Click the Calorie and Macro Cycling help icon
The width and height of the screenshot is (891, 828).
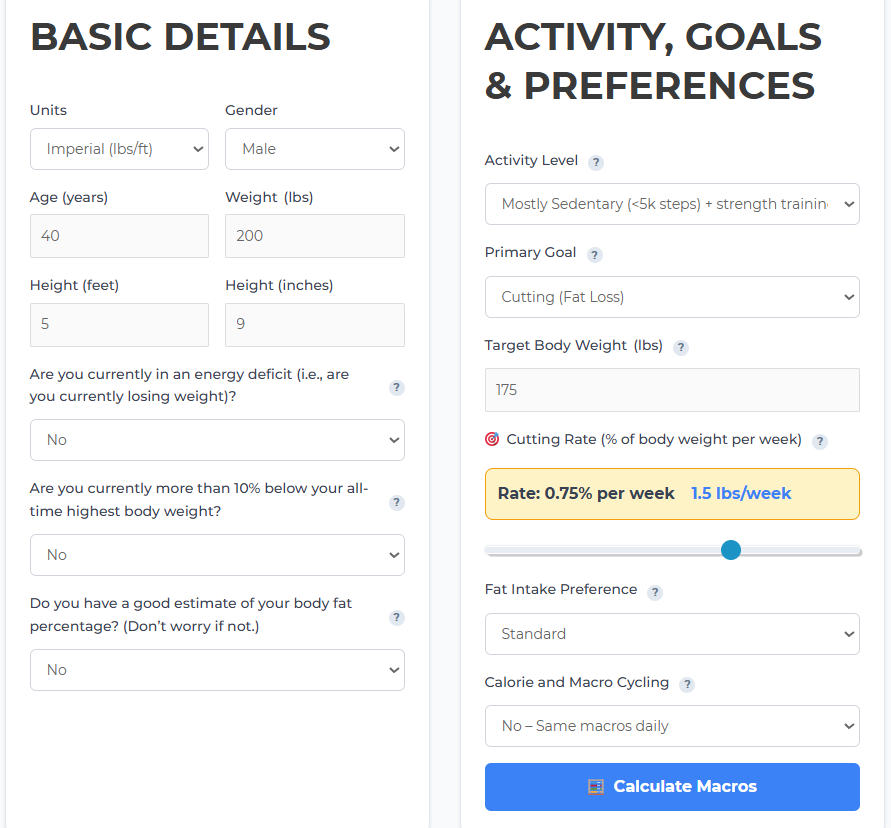coord(687,684)
